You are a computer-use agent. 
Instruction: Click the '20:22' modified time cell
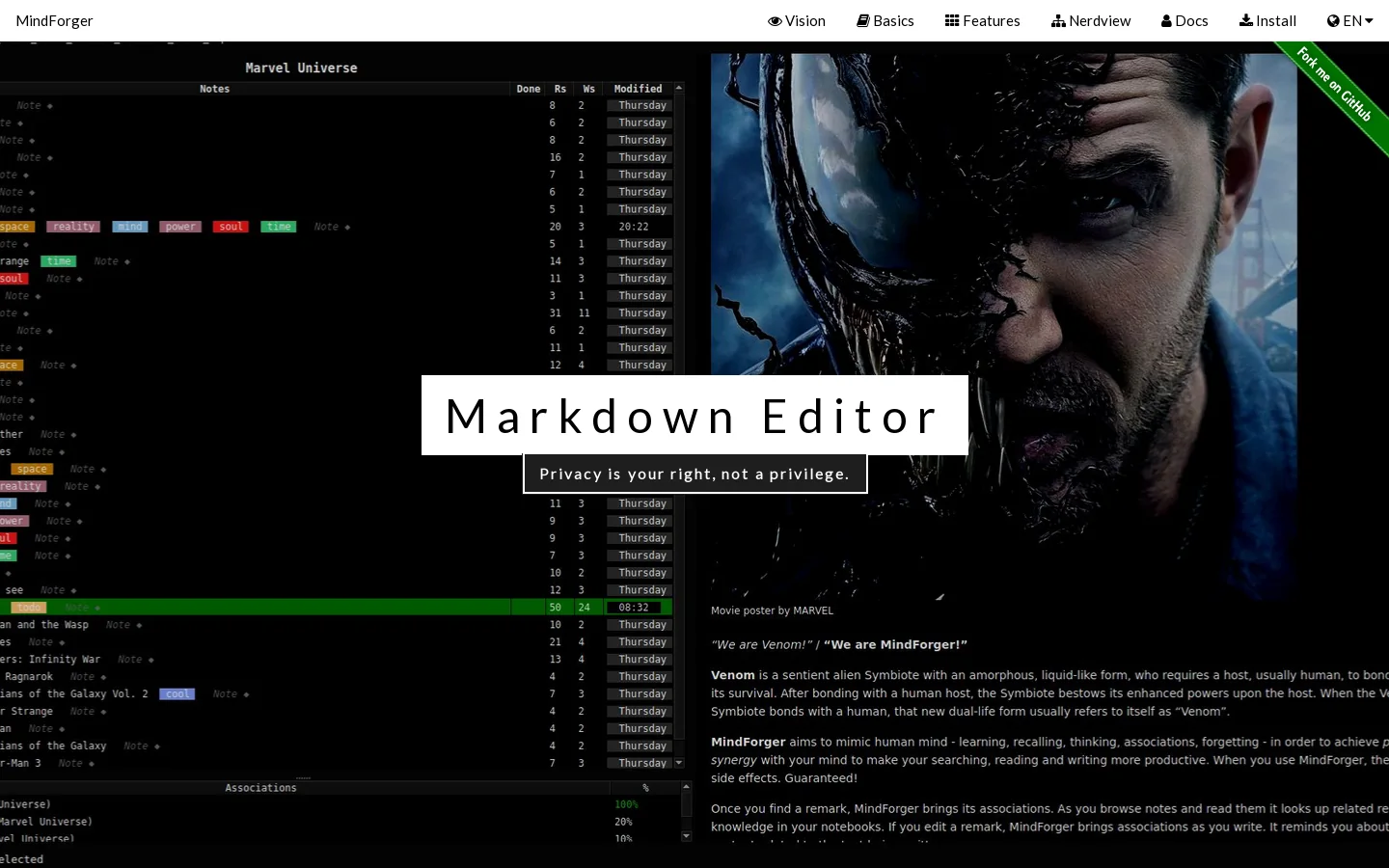click(x=634, y=227)
